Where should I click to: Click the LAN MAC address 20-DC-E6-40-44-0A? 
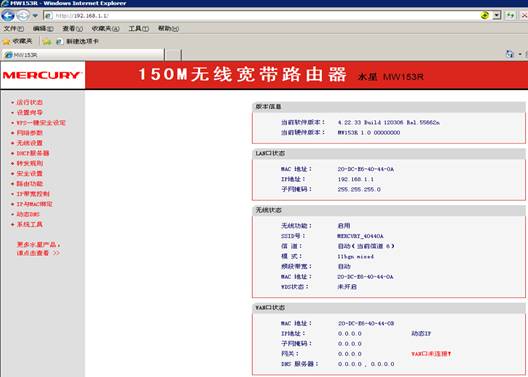[x=366, y=169]
